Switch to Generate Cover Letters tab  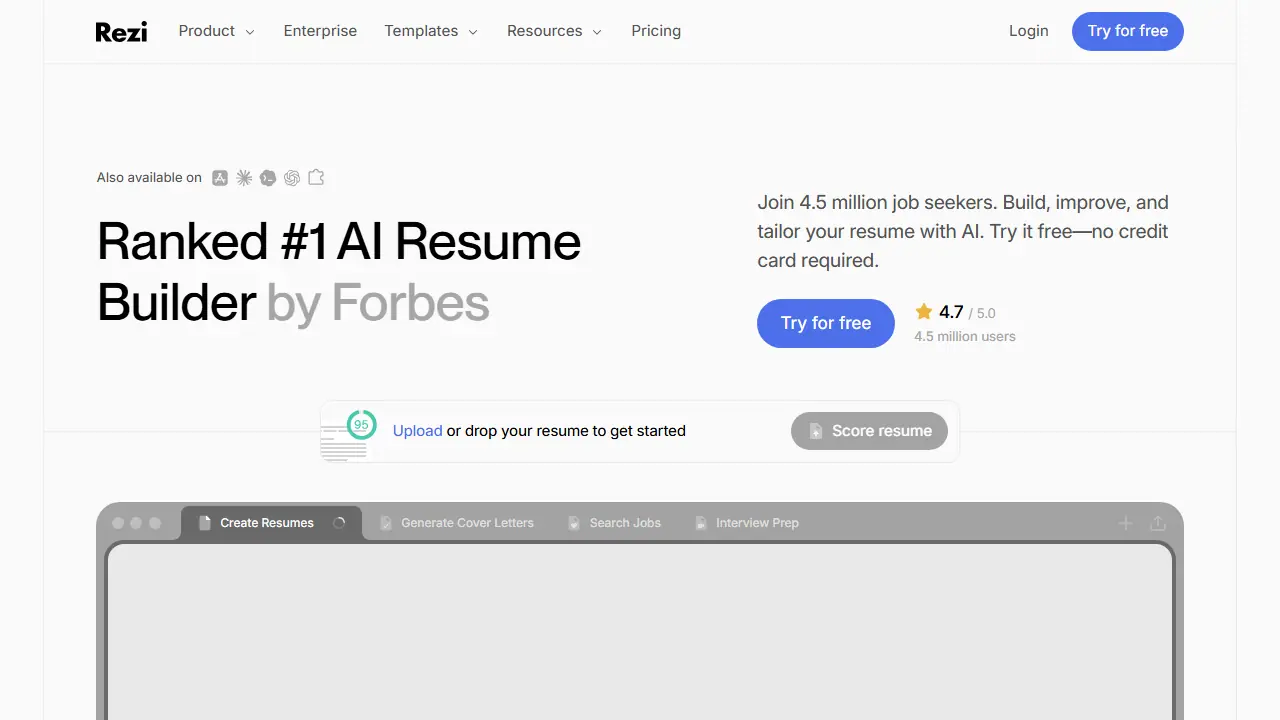click(x=457, y=523)
